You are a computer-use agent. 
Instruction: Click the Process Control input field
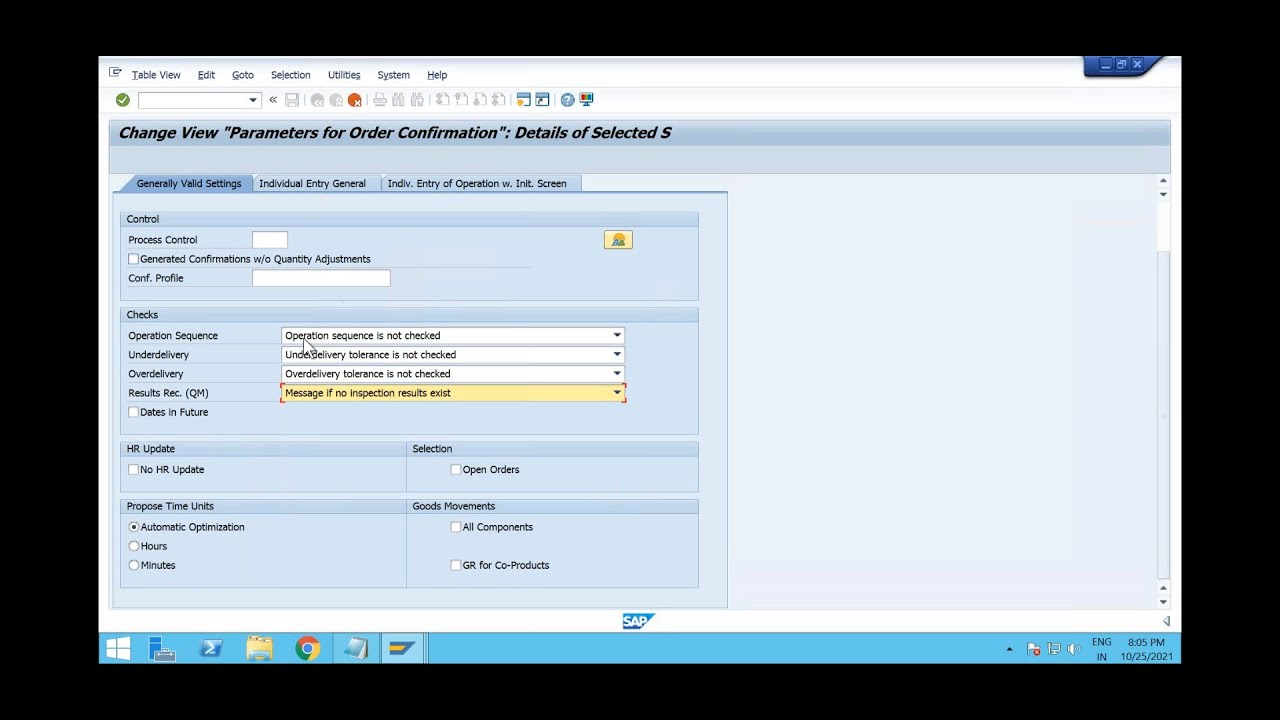pos(270,240)
